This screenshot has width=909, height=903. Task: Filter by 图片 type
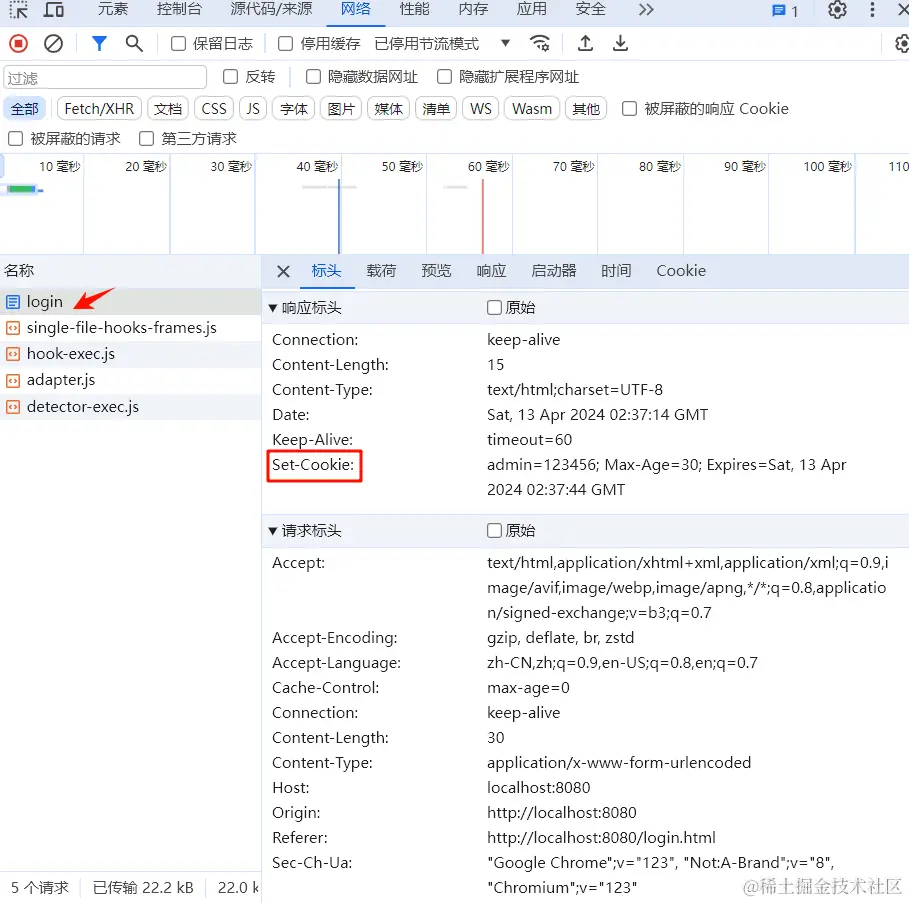click(x=341, y=109)
